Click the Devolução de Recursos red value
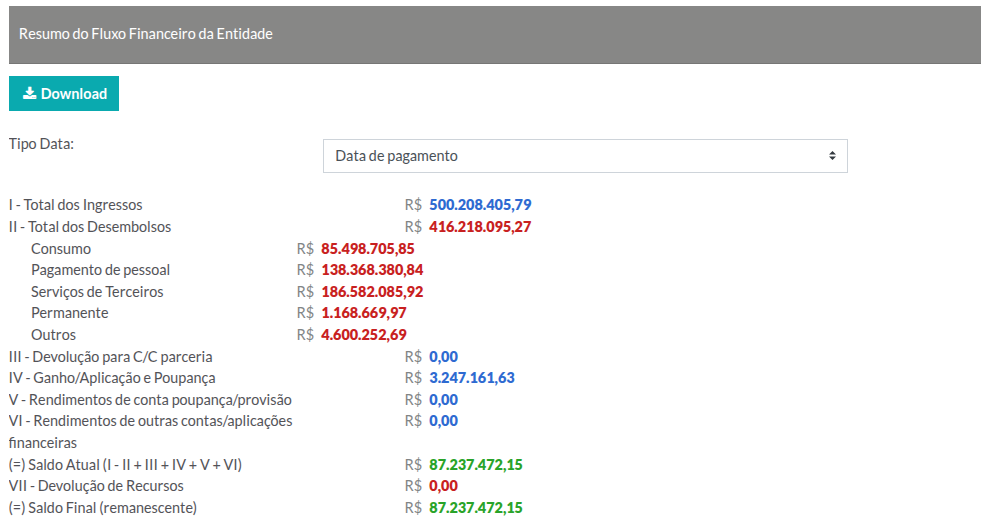 (443, 486)
